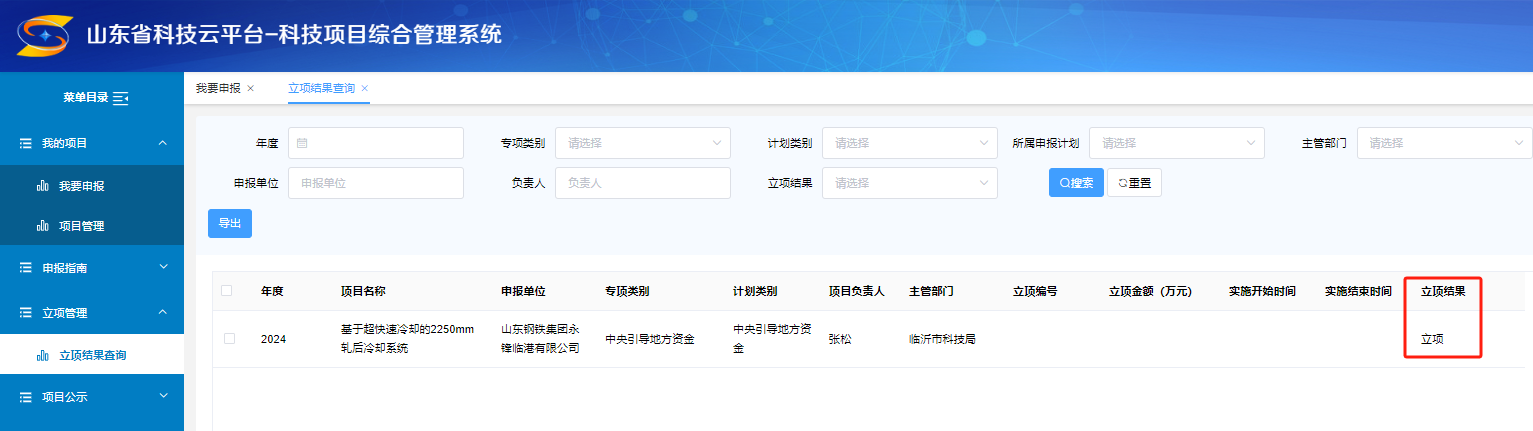Expand the 所属申报计划 dropdown
This screenshot has width=1533, height=431.
click(1176, 143)
